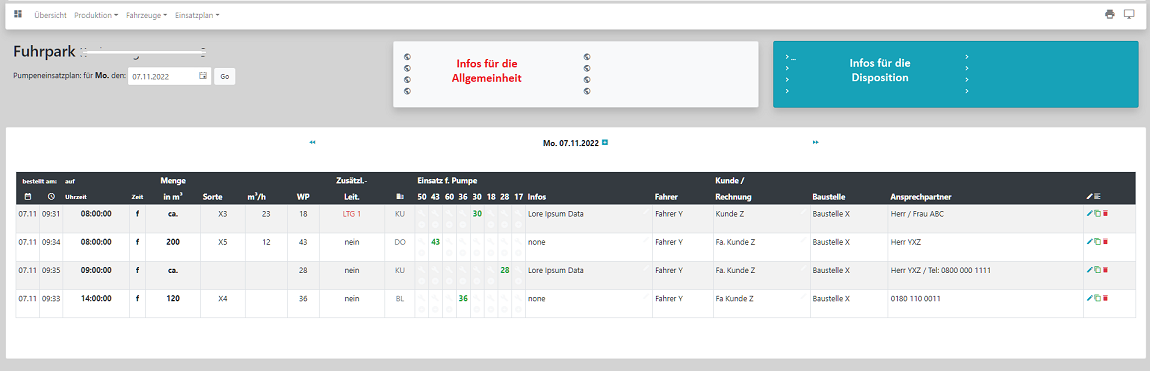Copy the 09:00:00 row with Tel 0800 000 1111
This screenshot has height=371, width=1150.
1097,270
